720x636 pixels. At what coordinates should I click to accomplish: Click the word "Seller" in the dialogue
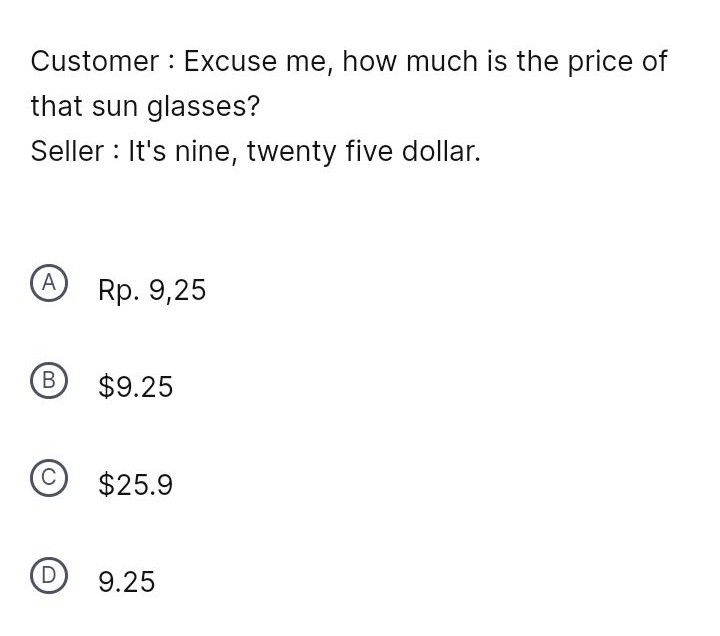[x=67, y=152]
